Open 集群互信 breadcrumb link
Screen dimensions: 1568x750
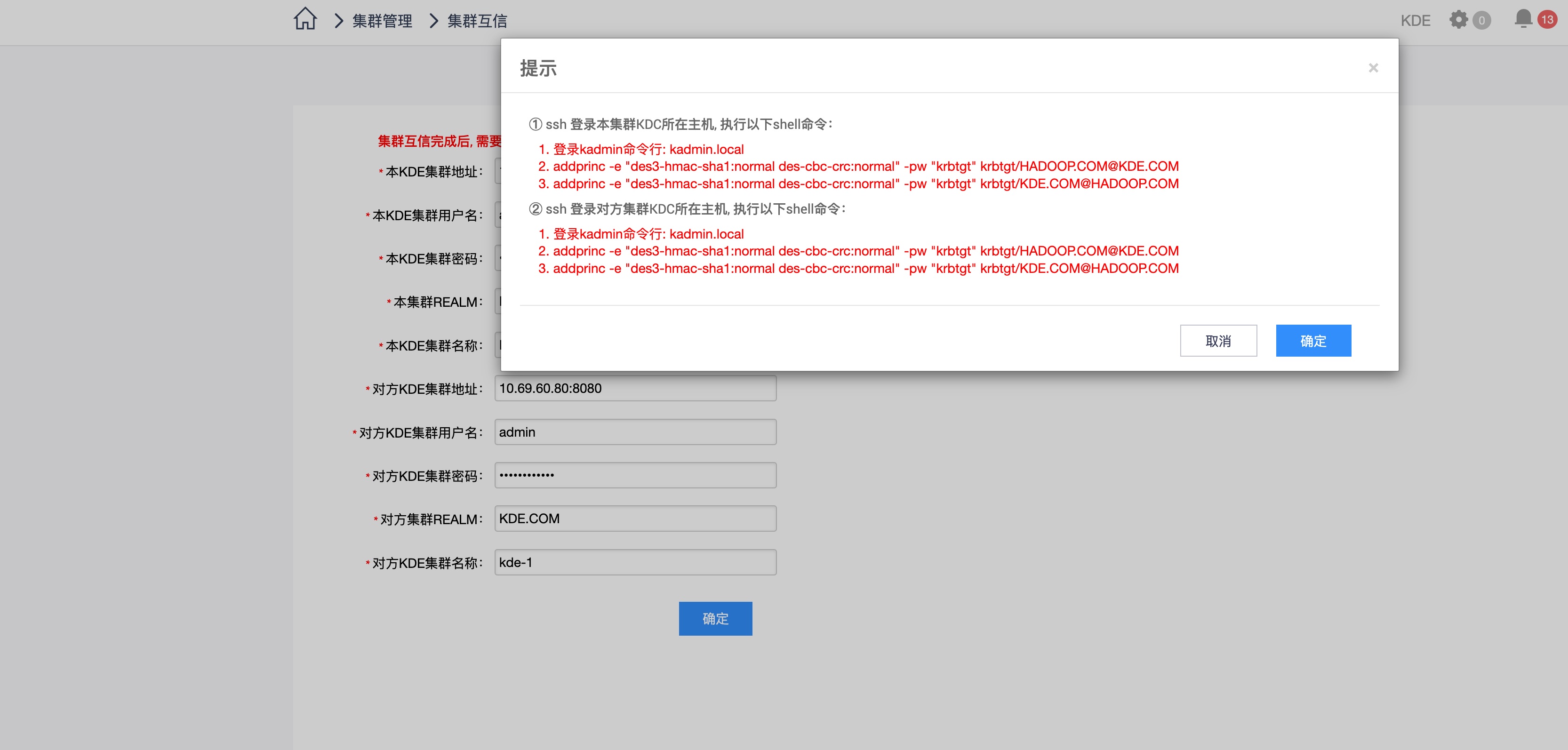(x=477, y=21)
